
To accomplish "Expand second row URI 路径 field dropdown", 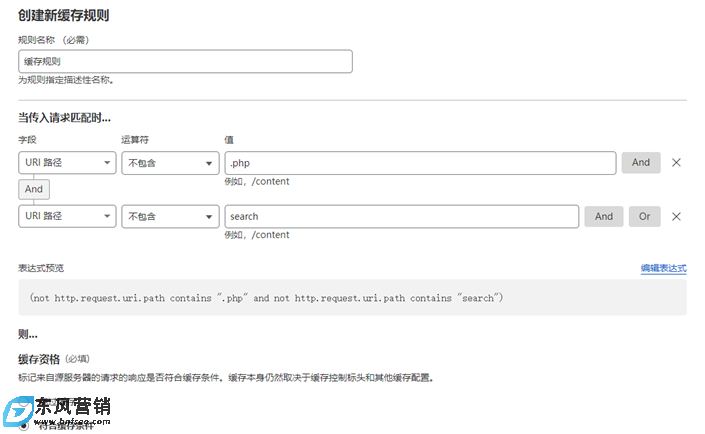I will [67, 217].
